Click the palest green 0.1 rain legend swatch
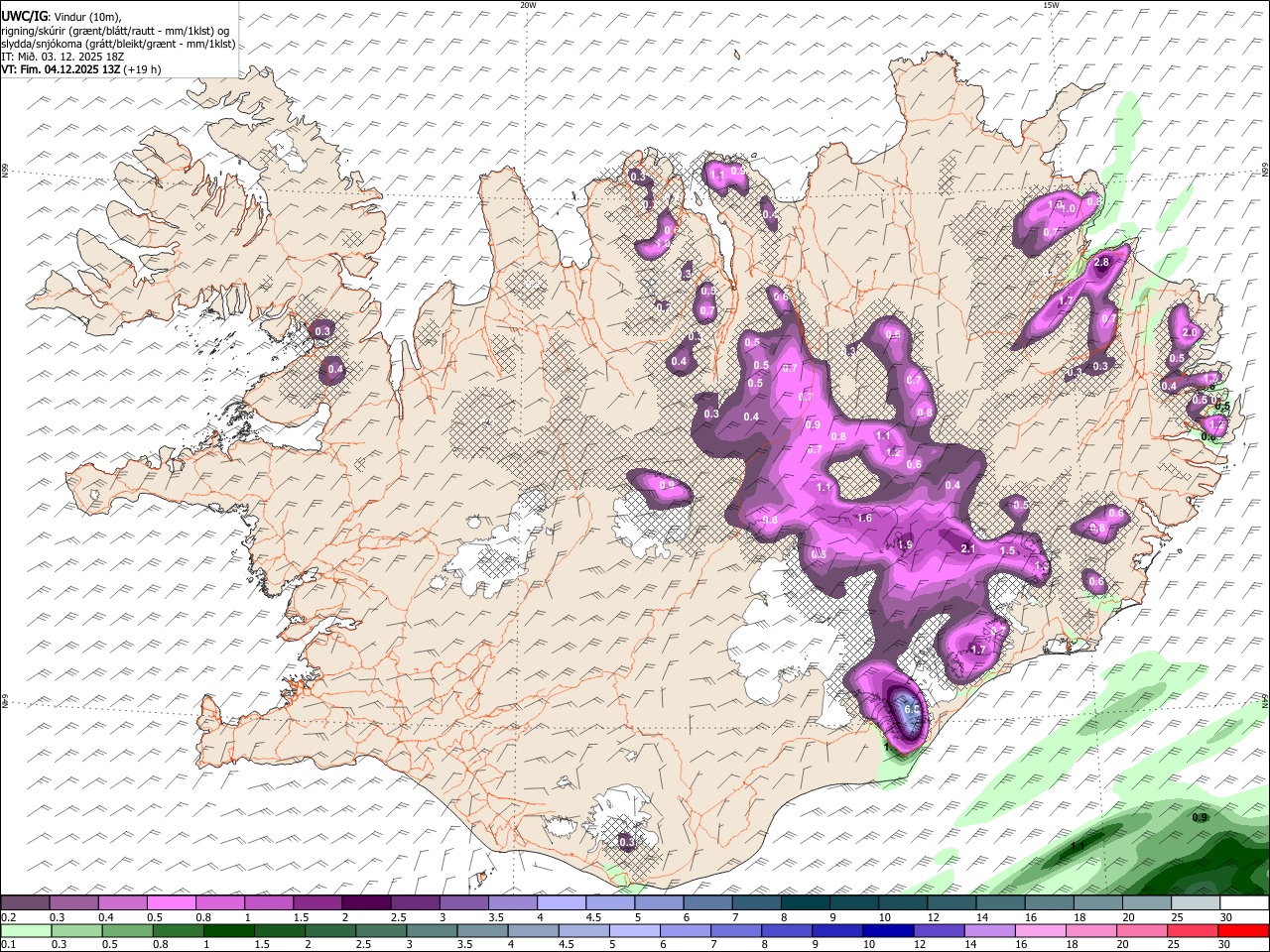This screenshot has height=952, width=1270. pos(27,931)
